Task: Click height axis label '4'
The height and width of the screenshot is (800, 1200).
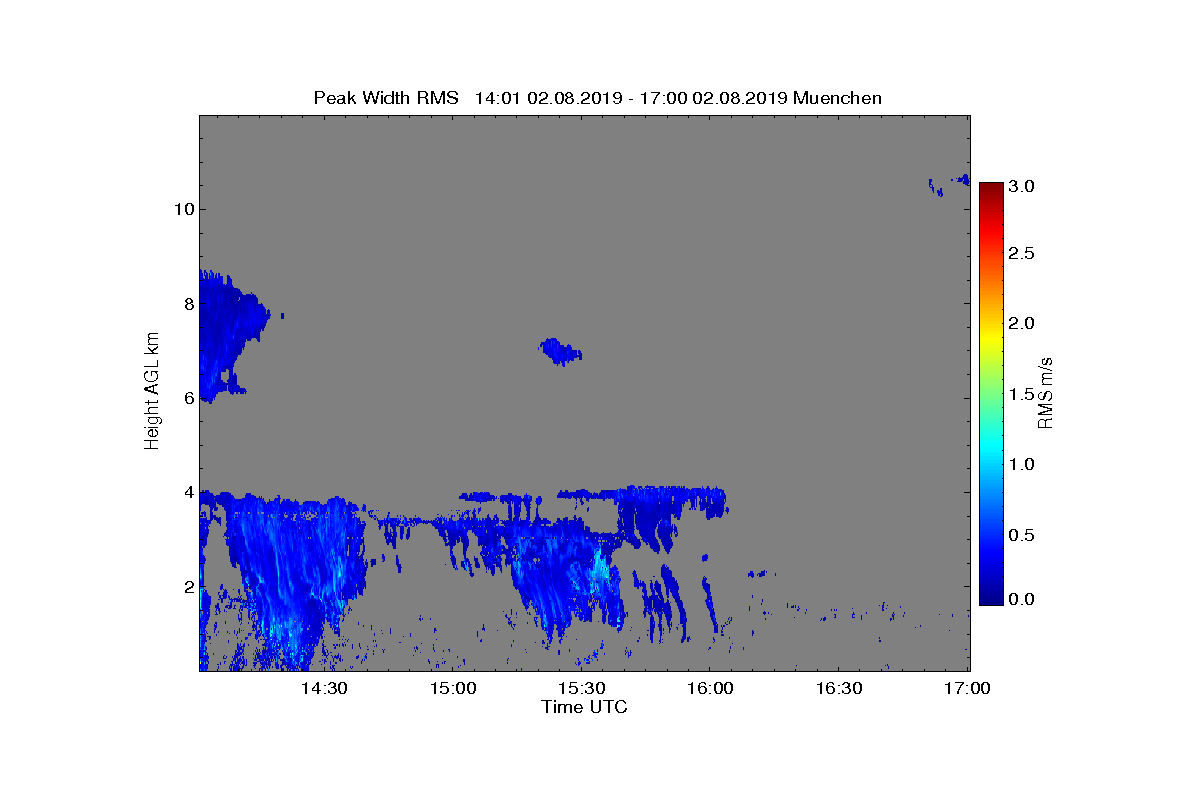Action: coord(189,492)
